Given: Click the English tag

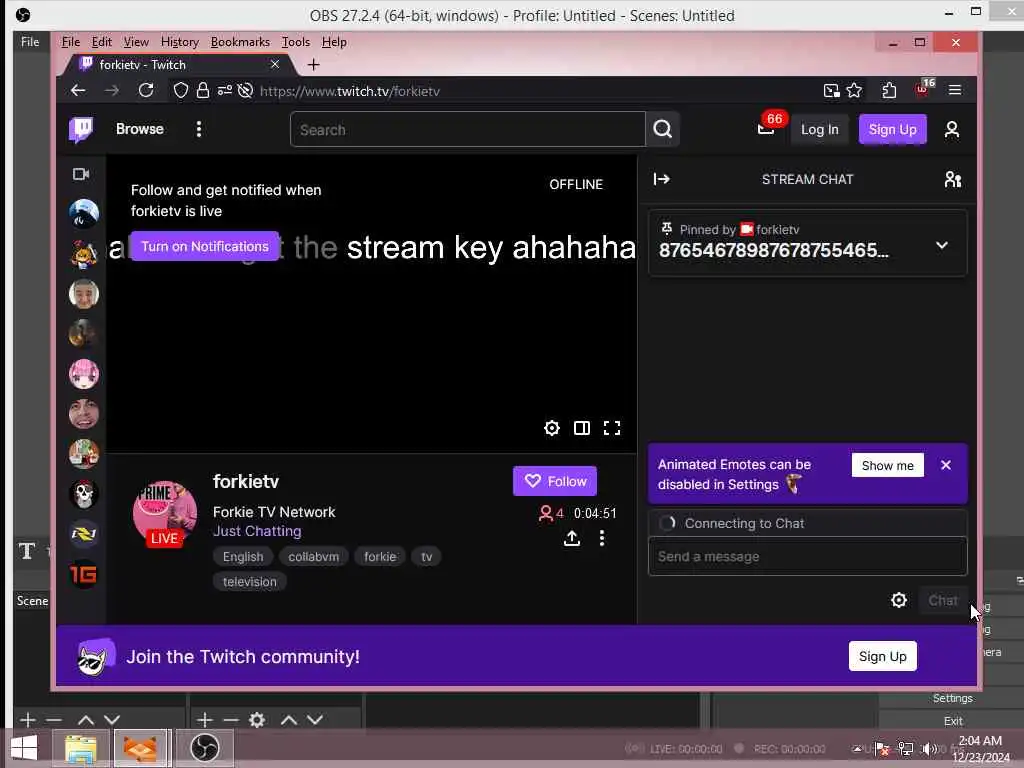Looking at the screenshot, I should point(243,556).
